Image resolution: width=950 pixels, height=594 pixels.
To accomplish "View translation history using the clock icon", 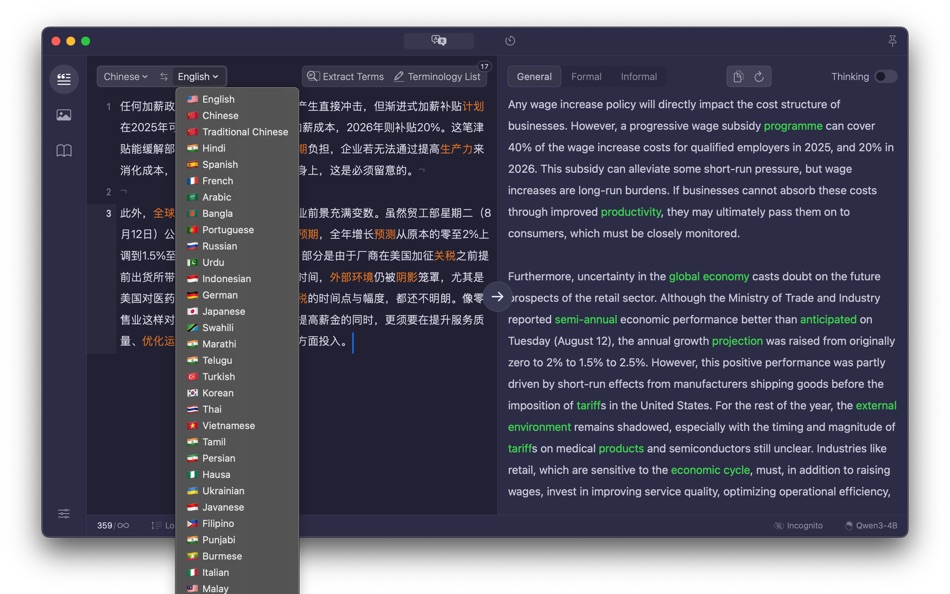I will tap(510, 41).
